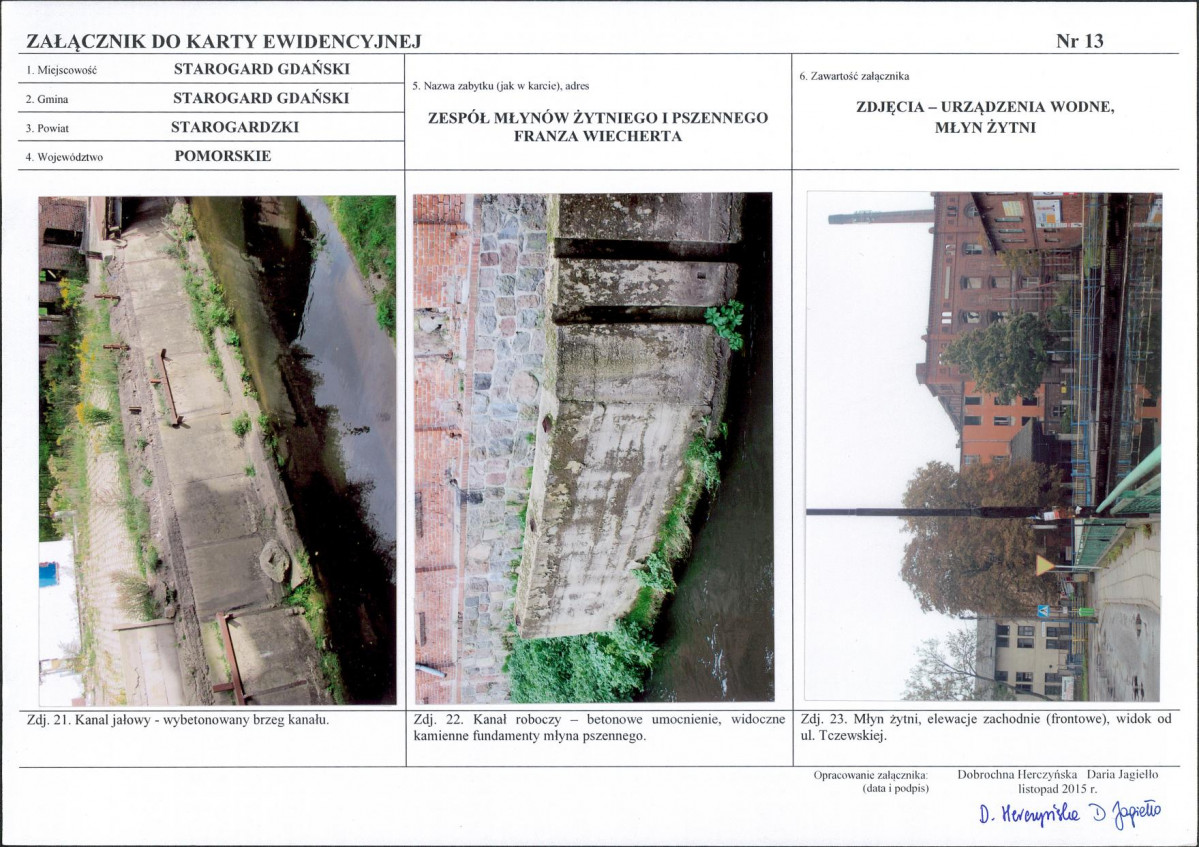Click the '2. Gmina' field label
This screenshot has height=847, width=1199.
pyautogui.click(x=47, y=99)
